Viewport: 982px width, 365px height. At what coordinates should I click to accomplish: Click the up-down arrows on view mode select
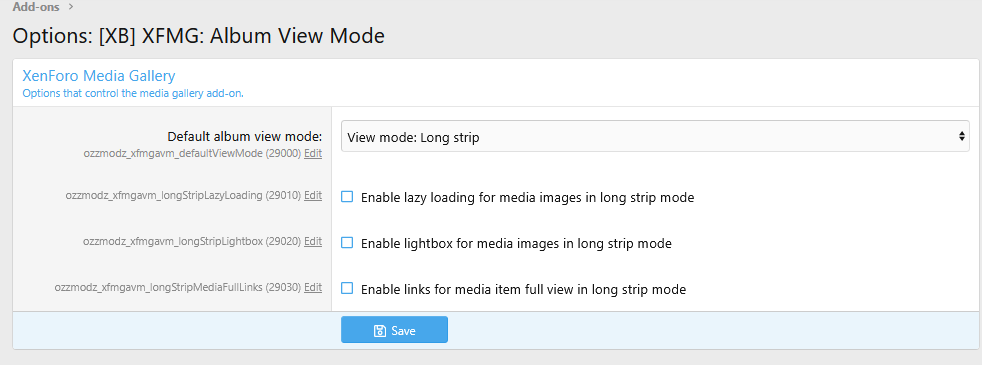click(x=961, y=136)
